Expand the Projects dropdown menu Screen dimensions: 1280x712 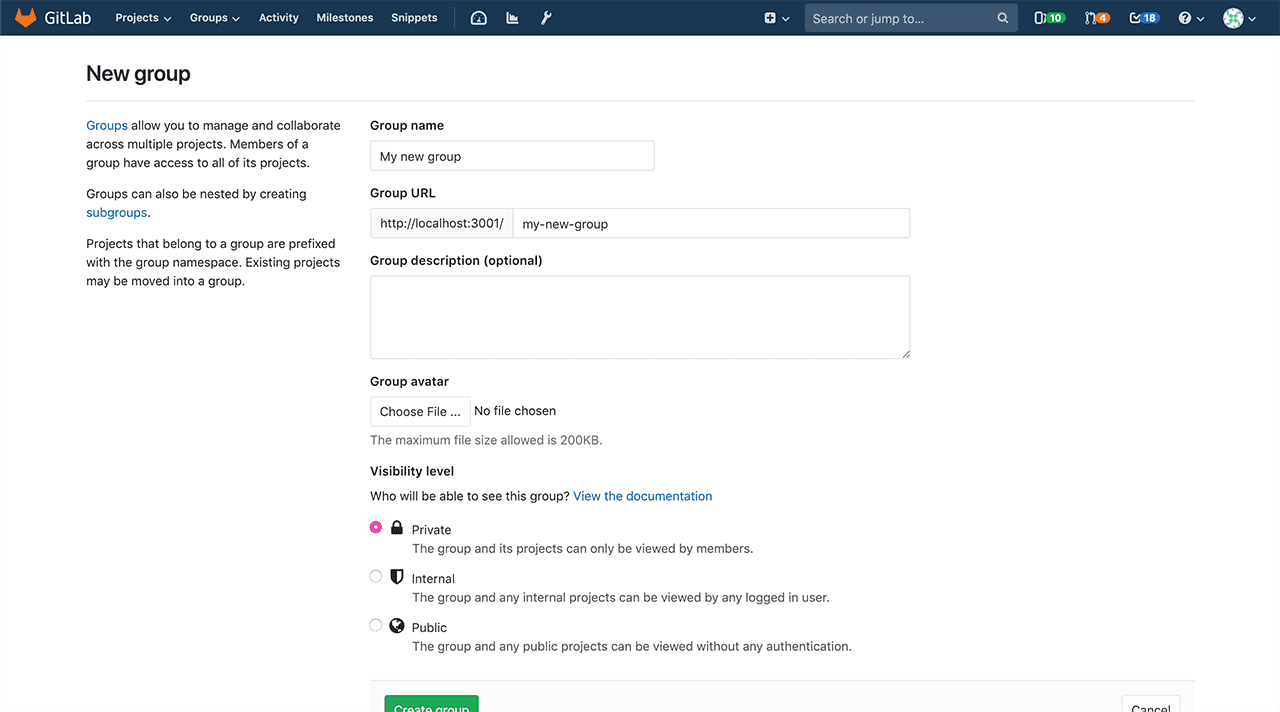coord(143,18)
